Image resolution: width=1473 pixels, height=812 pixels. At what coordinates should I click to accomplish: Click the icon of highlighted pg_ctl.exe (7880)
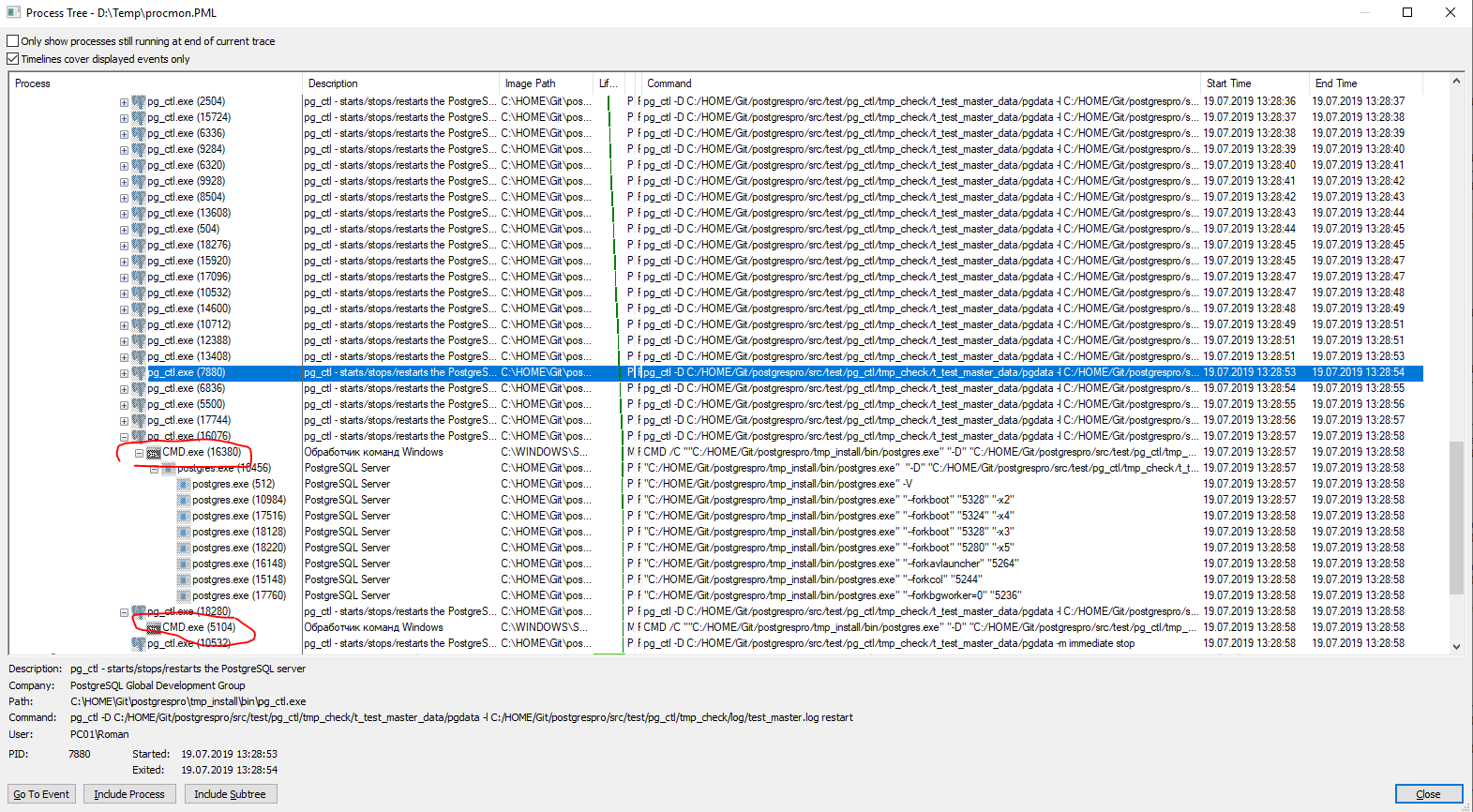coord(139,373)
